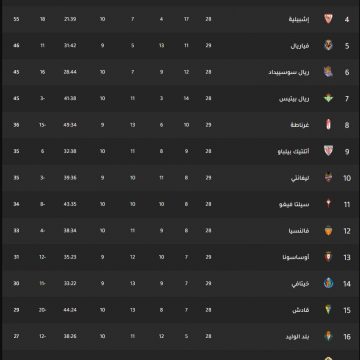Select the أتلتيك بيلباو team name

click(293, 151)
